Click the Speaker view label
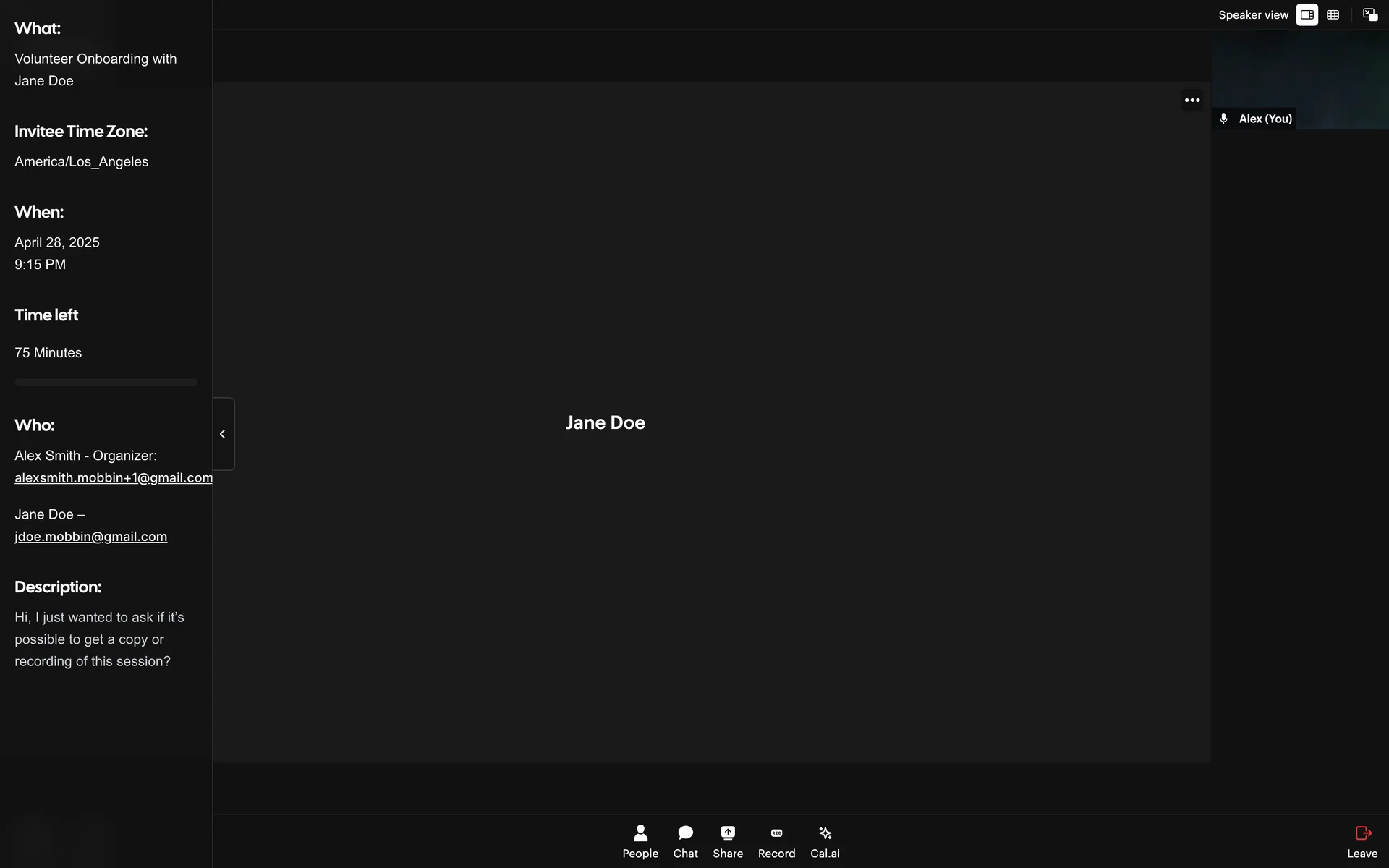 pyautogui.click(x=1253, y=15)
